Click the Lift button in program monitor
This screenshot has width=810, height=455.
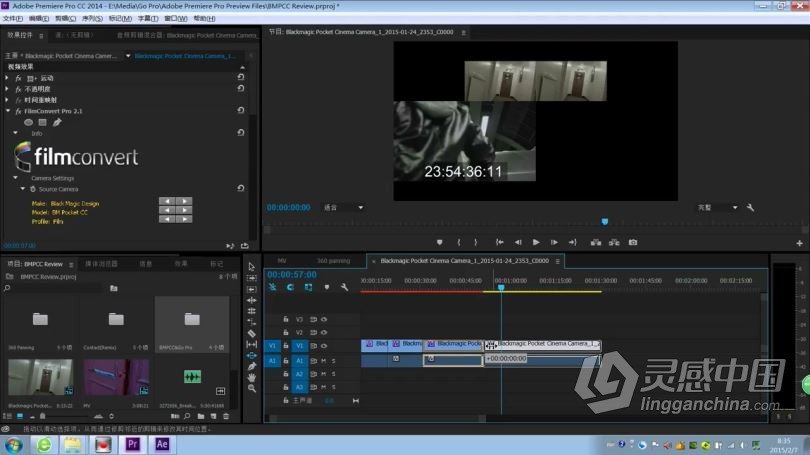[596, 242]
